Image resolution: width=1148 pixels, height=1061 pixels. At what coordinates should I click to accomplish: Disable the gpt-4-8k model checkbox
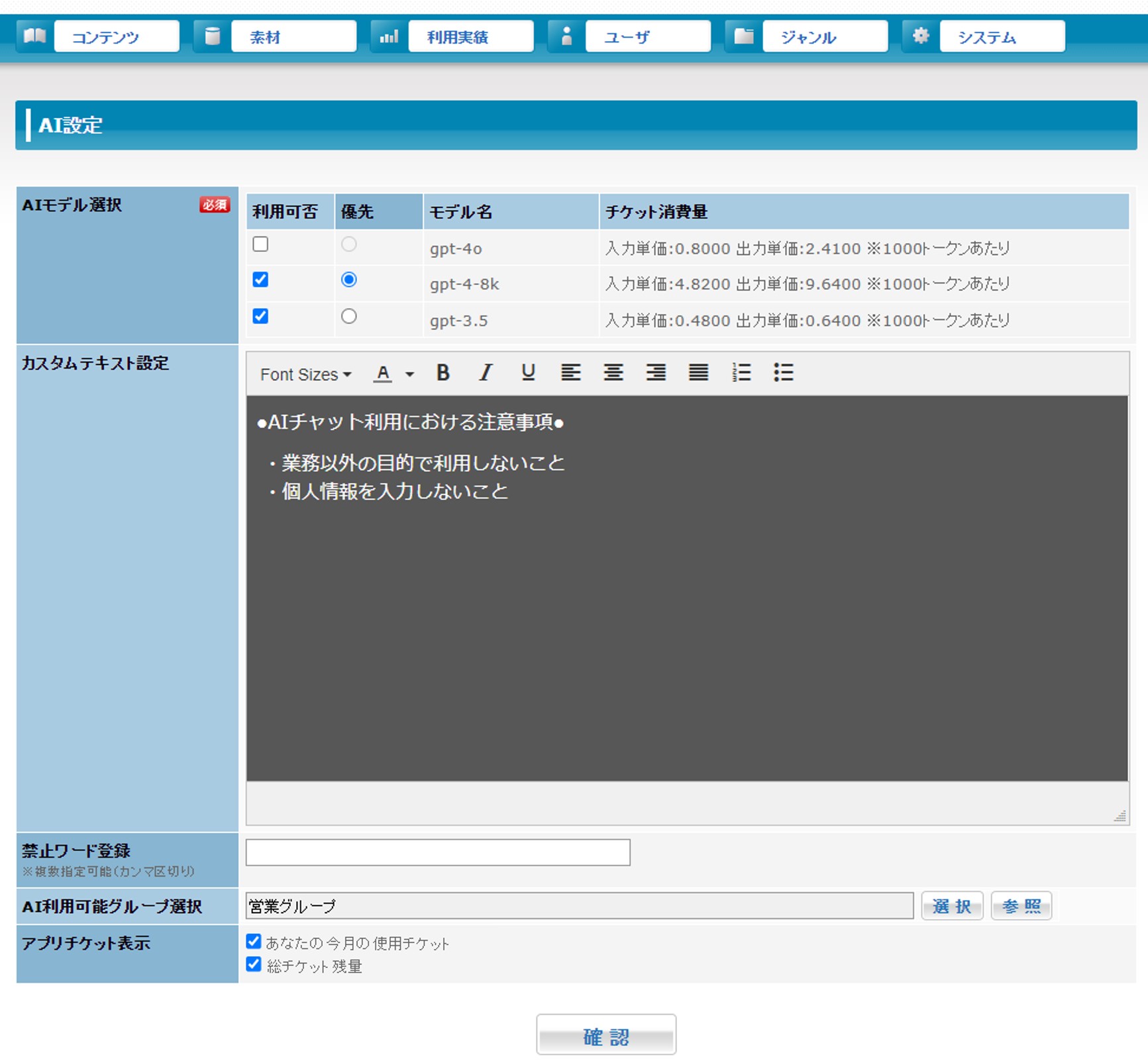tap(260, 280)
